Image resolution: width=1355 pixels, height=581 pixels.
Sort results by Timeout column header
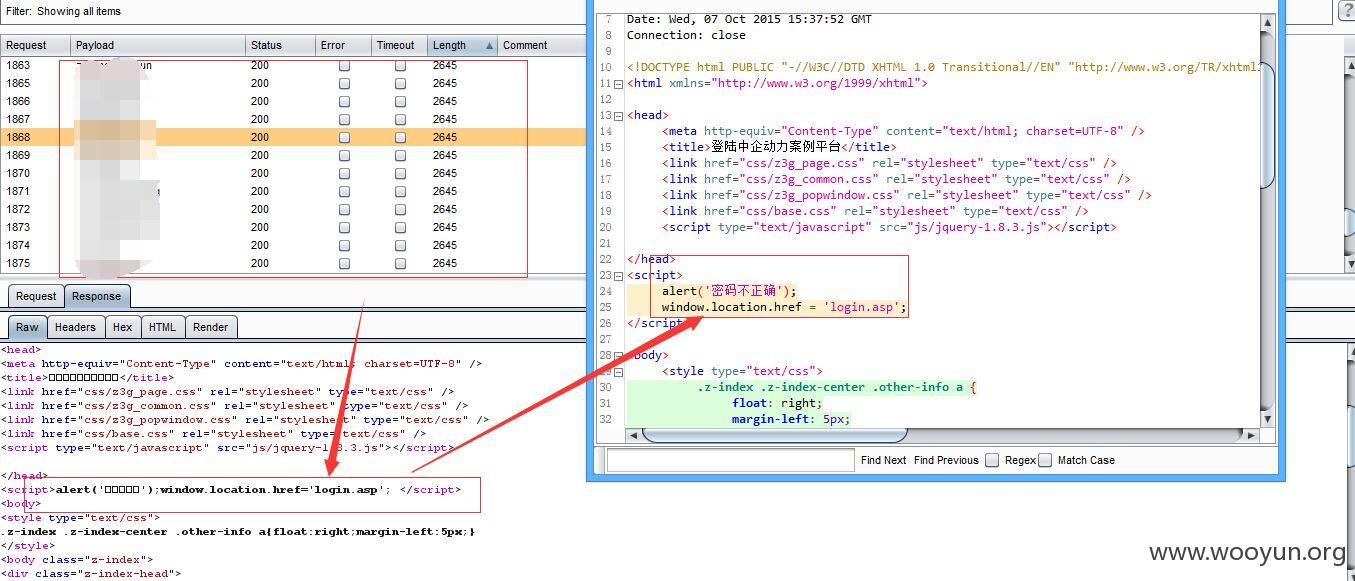pos(400,45)
